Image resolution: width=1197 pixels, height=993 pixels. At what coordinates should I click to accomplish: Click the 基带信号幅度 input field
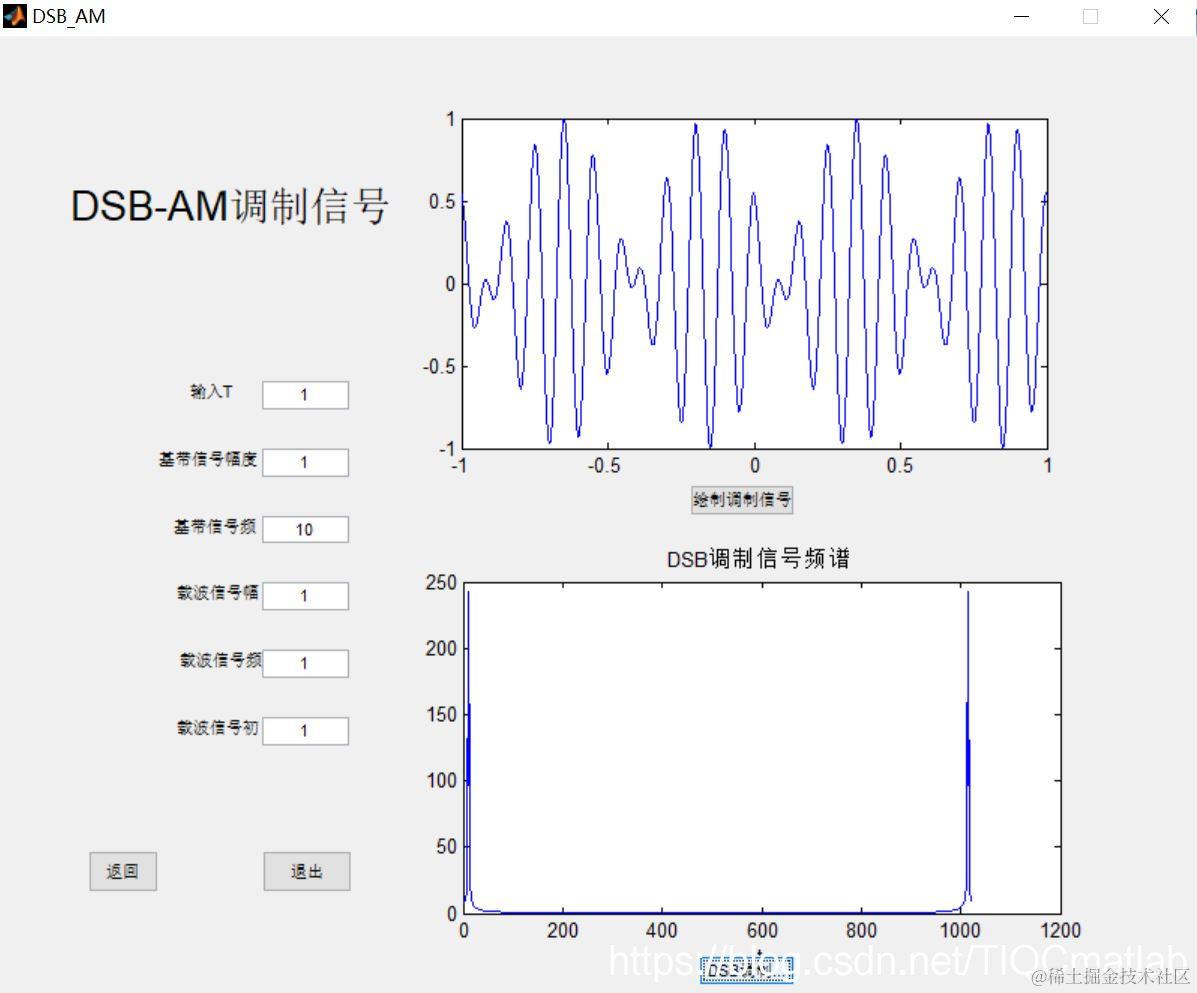click(x=305, y=463)
